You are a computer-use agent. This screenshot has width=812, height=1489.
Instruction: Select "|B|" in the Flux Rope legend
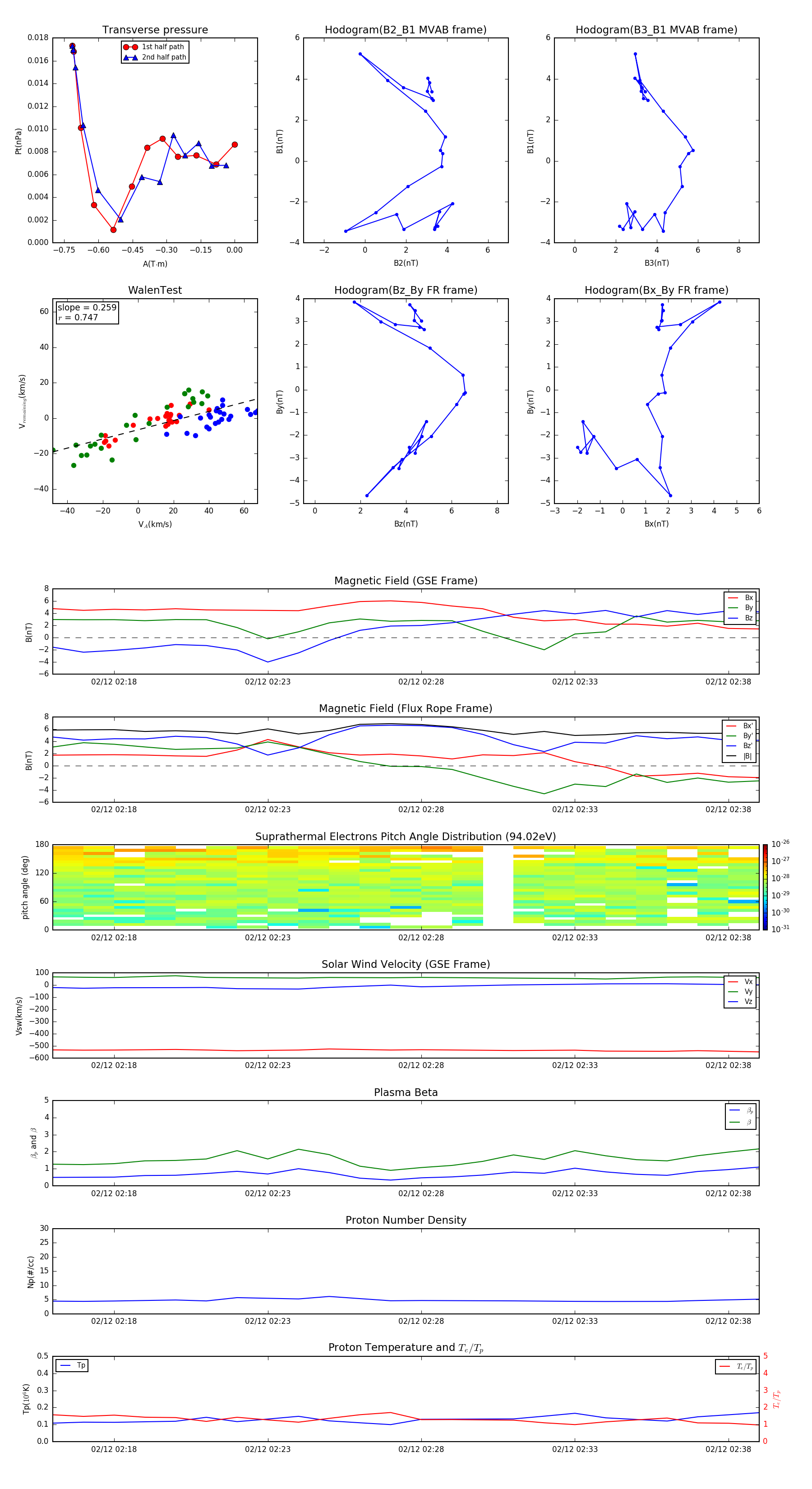click(x=740, y=756)
